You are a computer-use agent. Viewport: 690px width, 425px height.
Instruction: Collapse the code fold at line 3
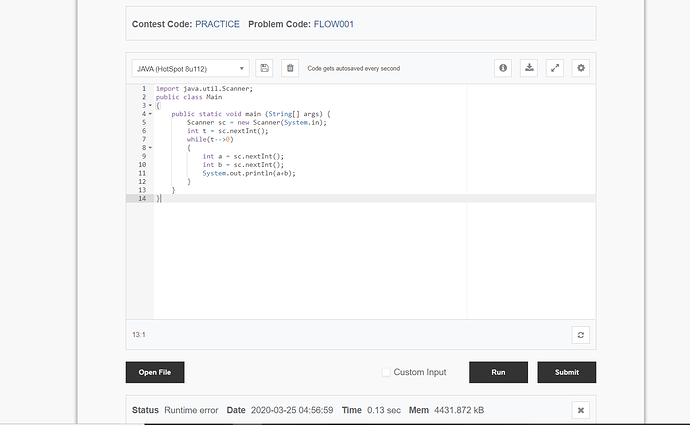point(150,106)
